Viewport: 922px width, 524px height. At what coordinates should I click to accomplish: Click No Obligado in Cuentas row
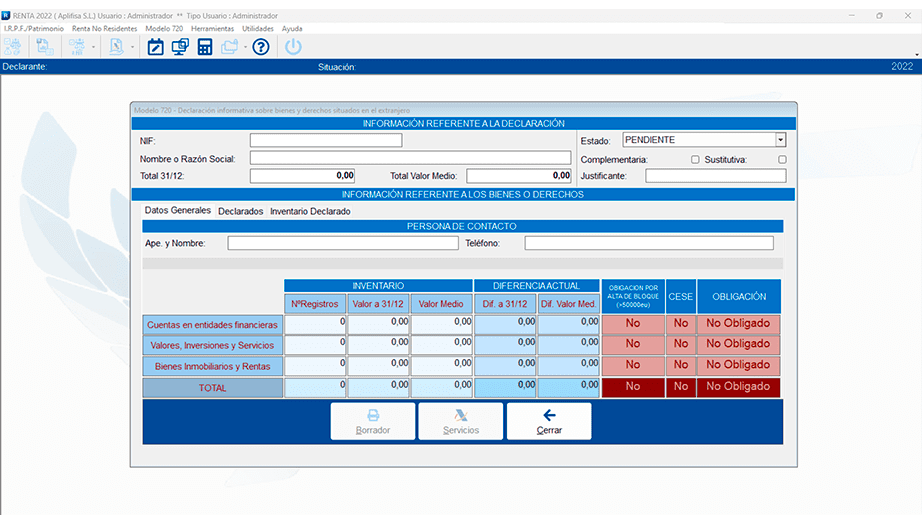[x=738, y=324]
